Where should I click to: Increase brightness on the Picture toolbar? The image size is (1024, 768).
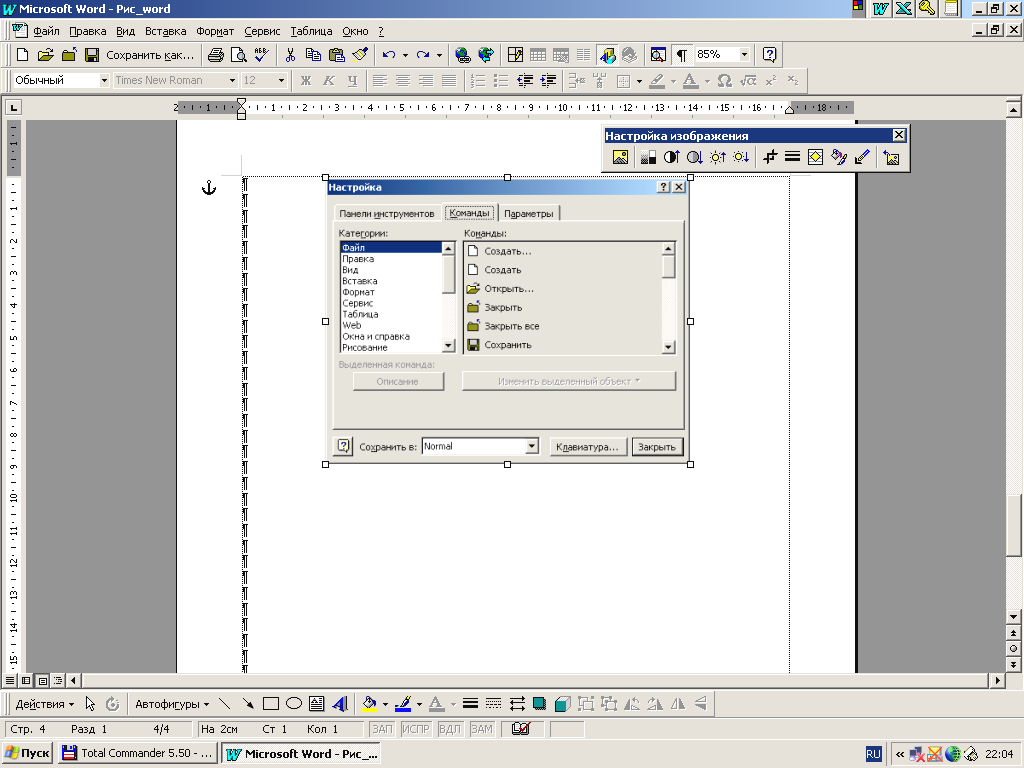click(718, 157)
